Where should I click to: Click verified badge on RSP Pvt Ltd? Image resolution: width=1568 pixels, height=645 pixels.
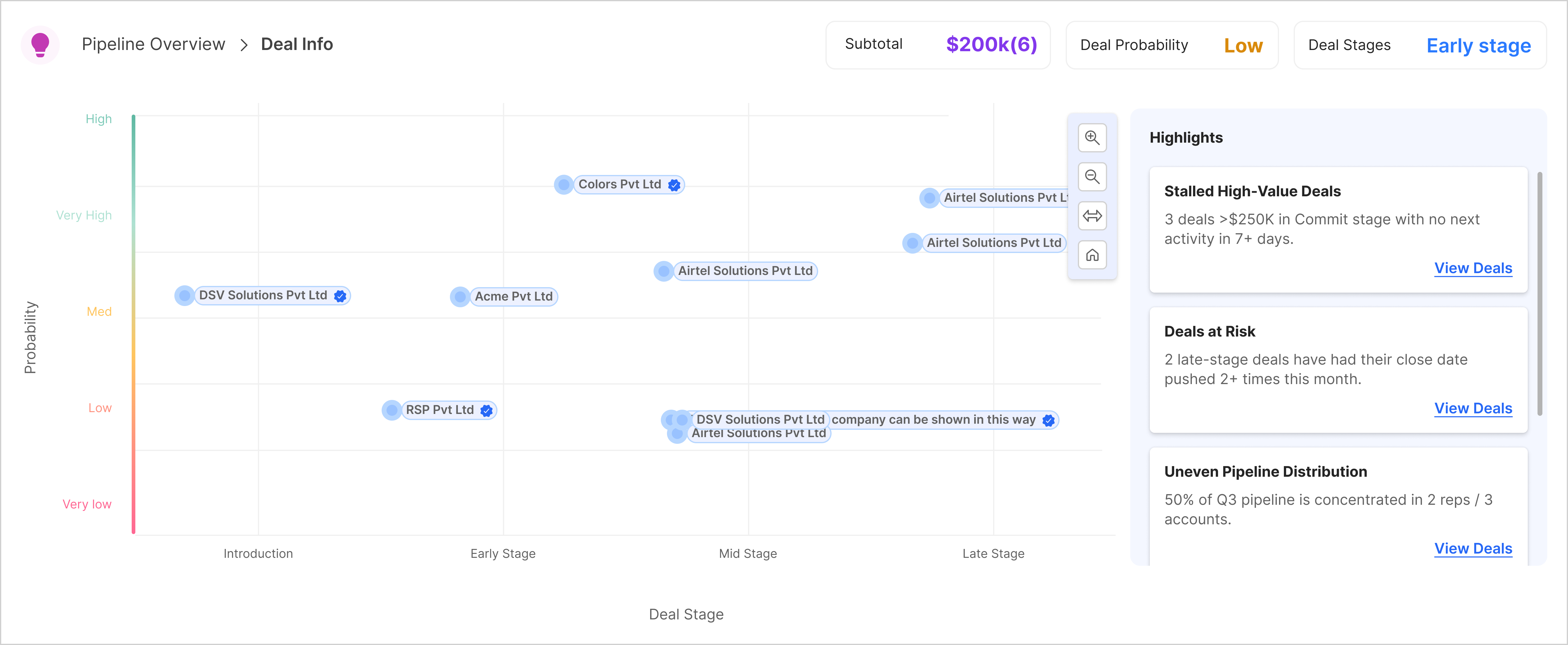[x=486, y=411]
